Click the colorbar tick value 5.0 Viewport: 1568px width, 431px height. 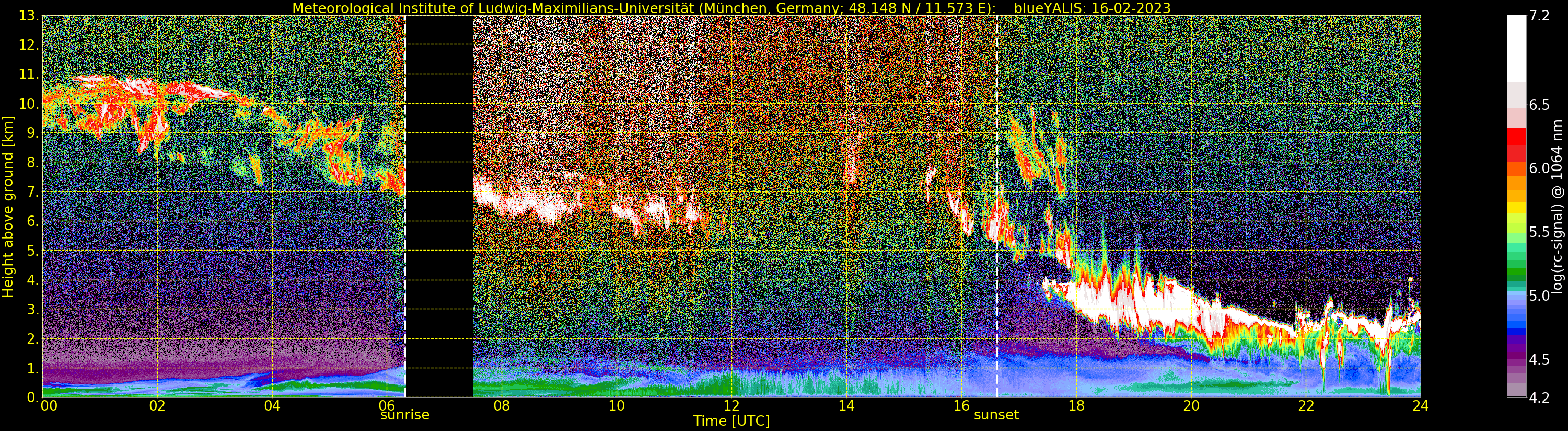1539,296
